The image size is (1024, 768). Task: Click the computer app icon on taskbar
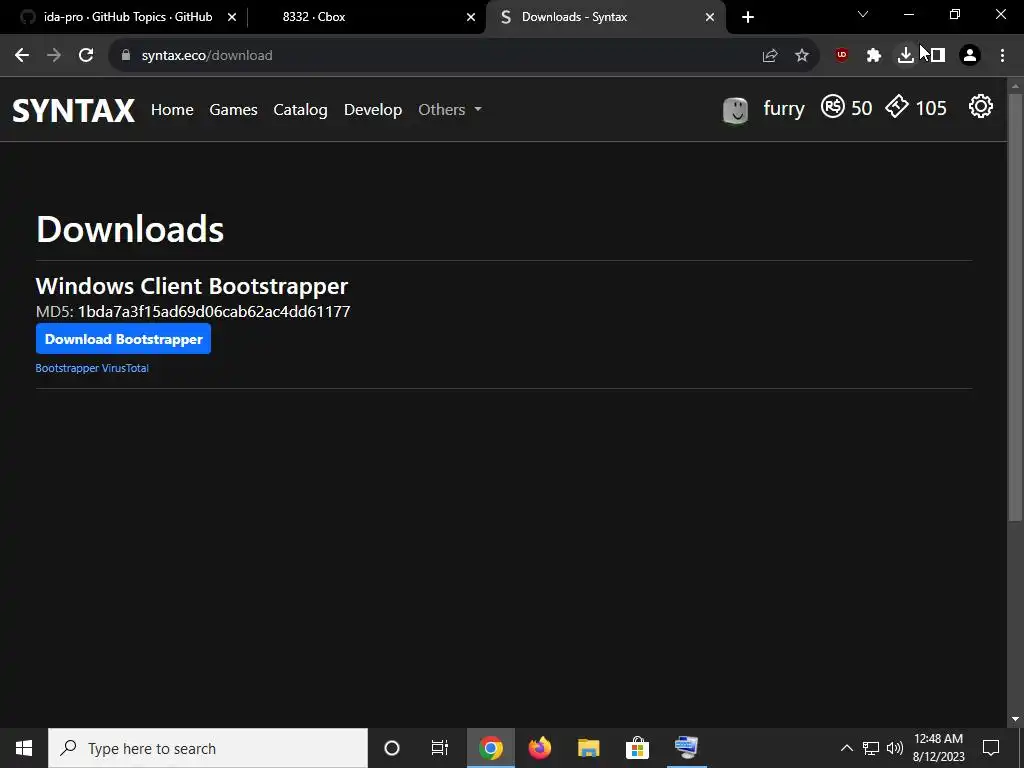point(686,748)
